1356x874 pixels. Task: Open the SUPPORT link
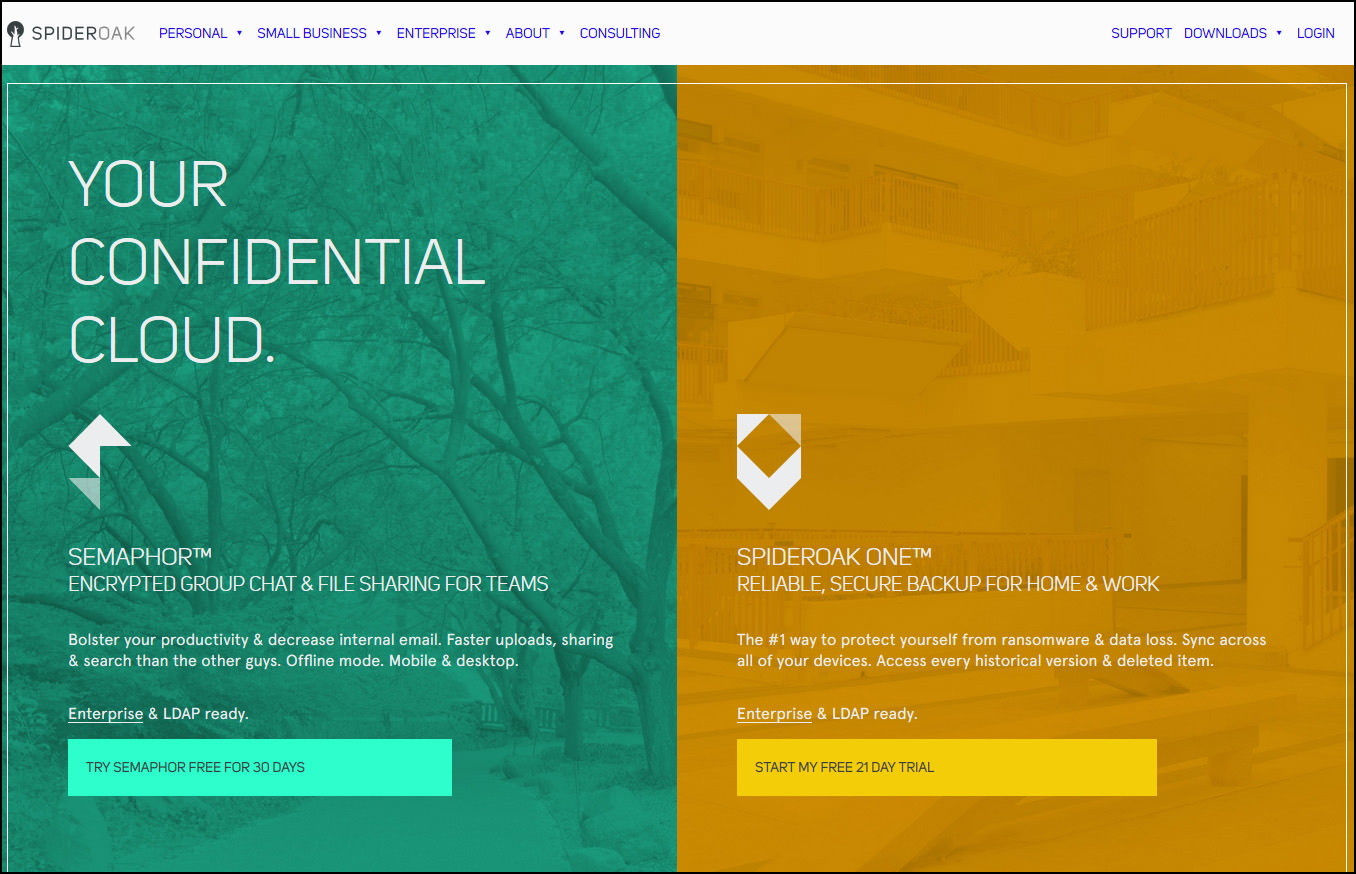point(1141,33)
